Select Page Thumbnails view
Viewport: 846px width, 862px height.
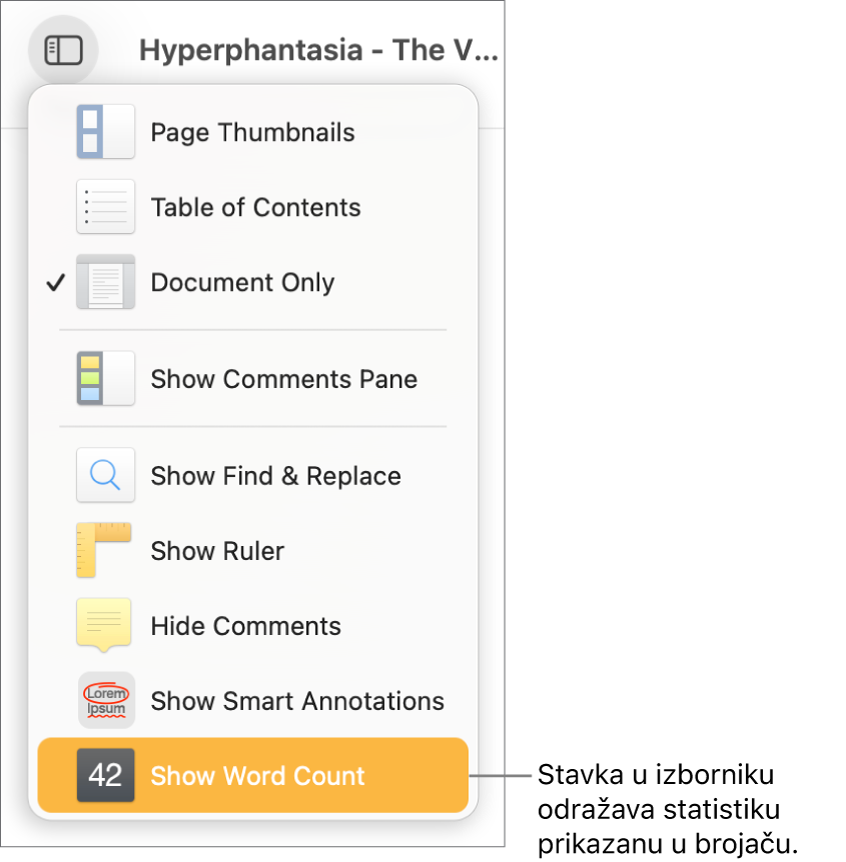click(252, 132)
